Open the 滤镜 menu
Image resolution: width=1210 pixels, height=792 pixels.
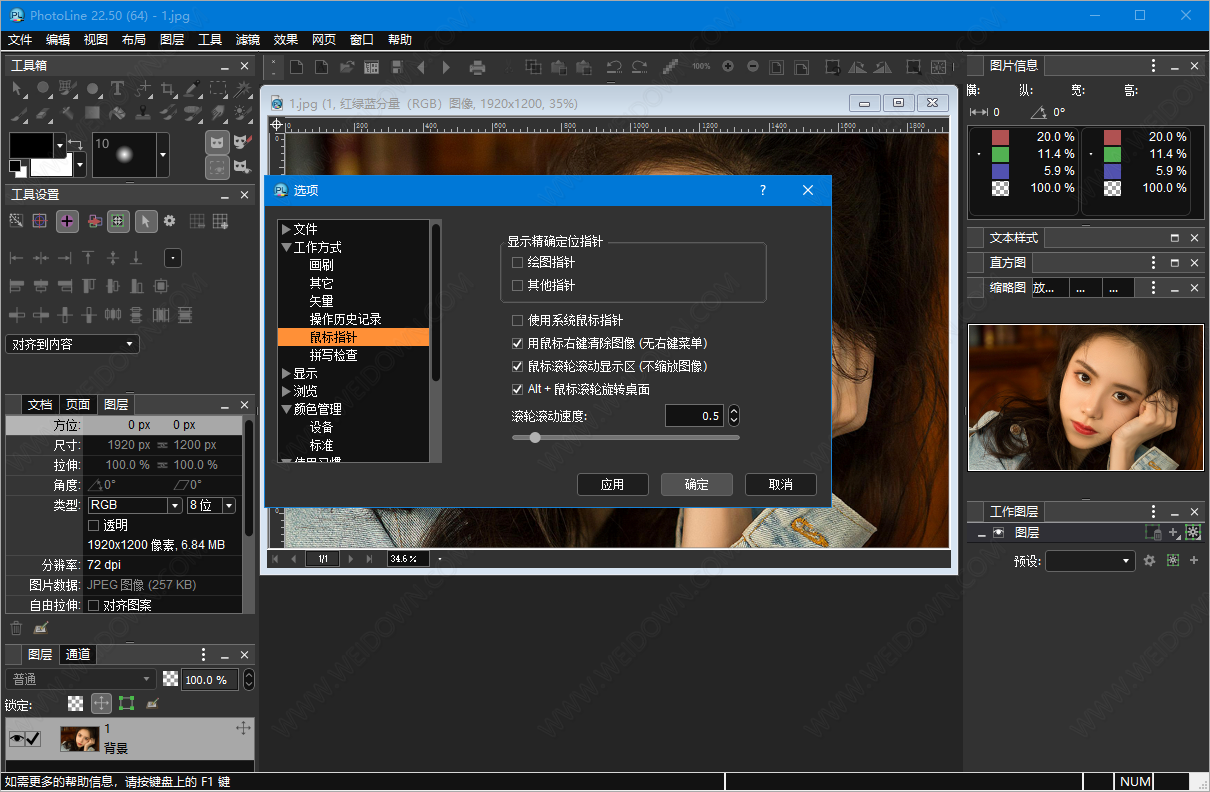tap(247, 40)
